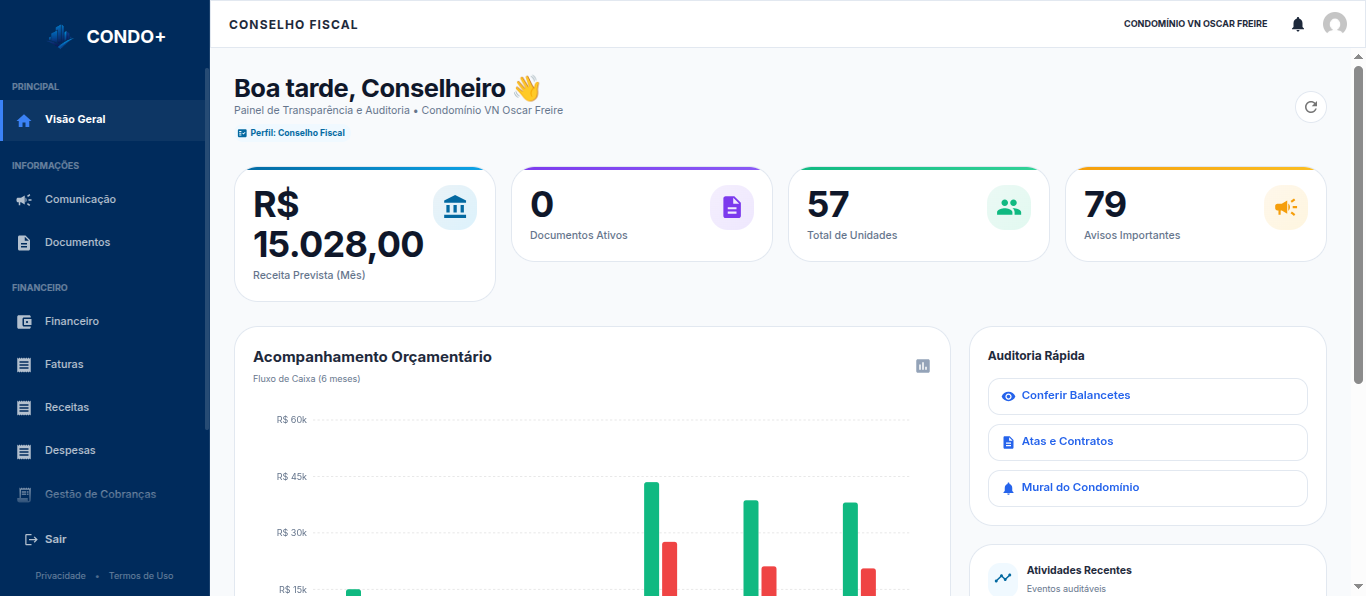Viewport: 1366px width, 596px height.
Task: Click the Conferir Balancetes button
Action: click(1148, 396)
